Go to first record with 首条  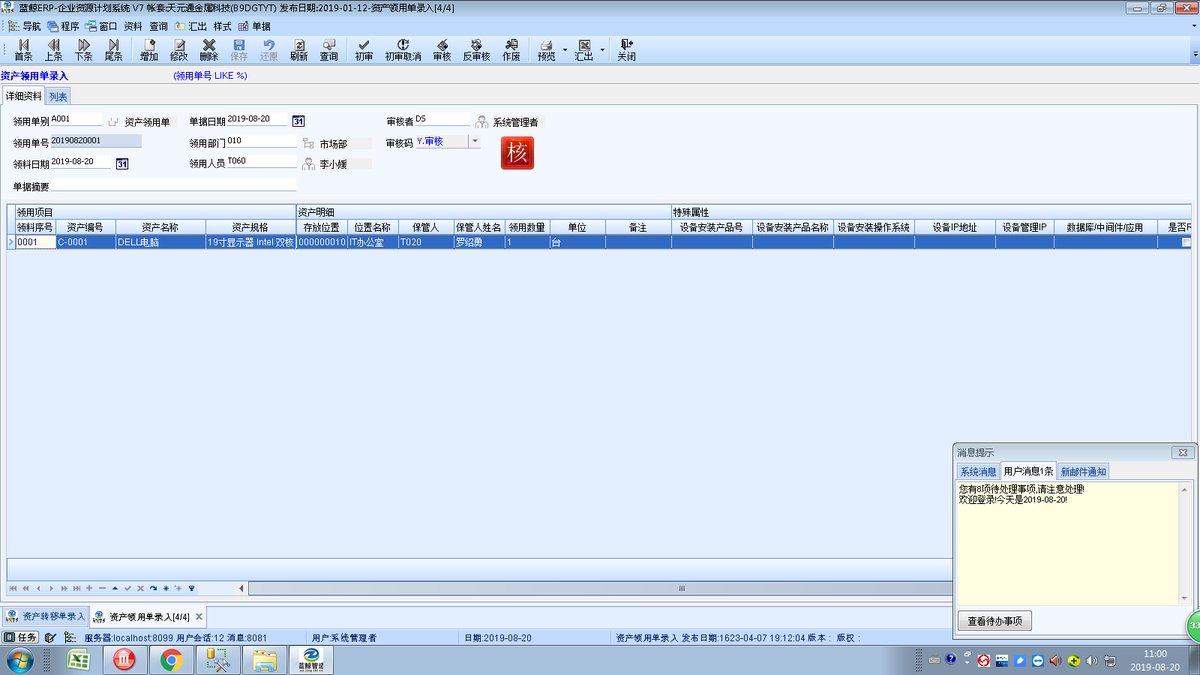point(23,50)
